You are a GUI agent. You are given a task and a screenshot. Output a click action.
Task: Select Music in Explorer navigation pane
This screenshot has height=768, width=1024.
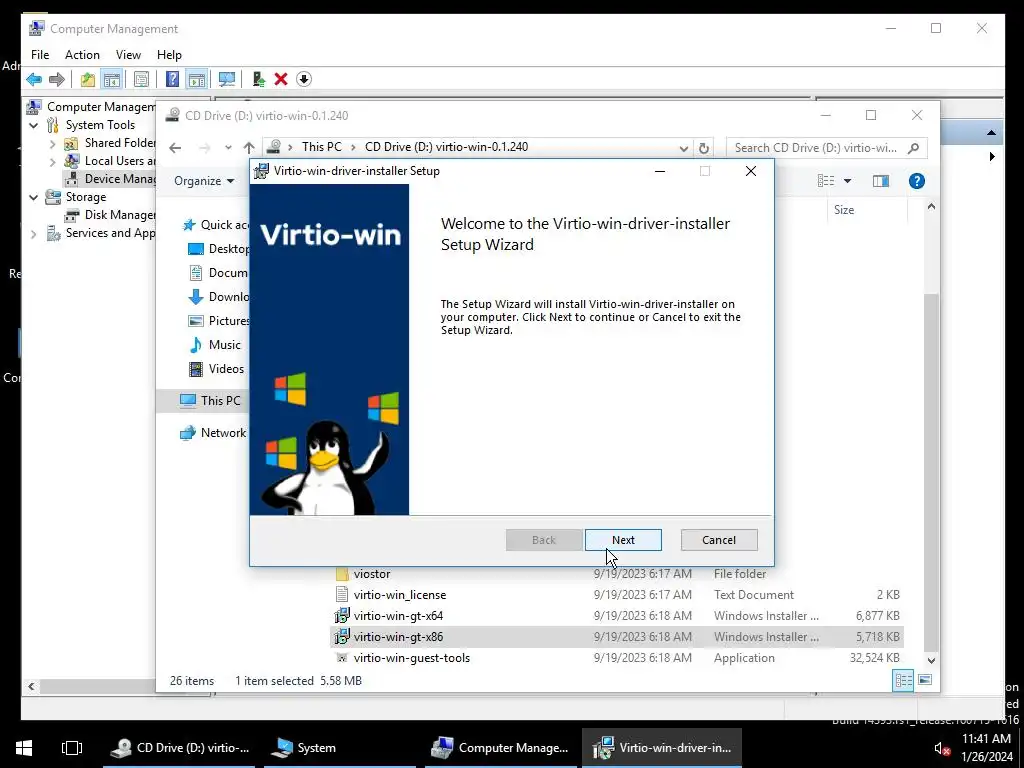tap(215, 345)
